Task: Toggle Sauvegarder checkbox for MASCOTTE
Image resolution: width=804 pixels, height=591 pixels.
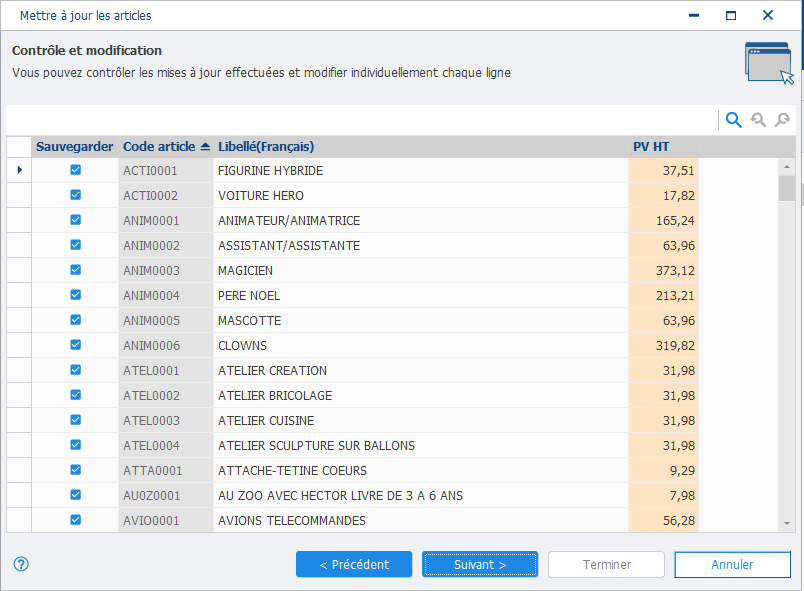Action: [75, 320]
